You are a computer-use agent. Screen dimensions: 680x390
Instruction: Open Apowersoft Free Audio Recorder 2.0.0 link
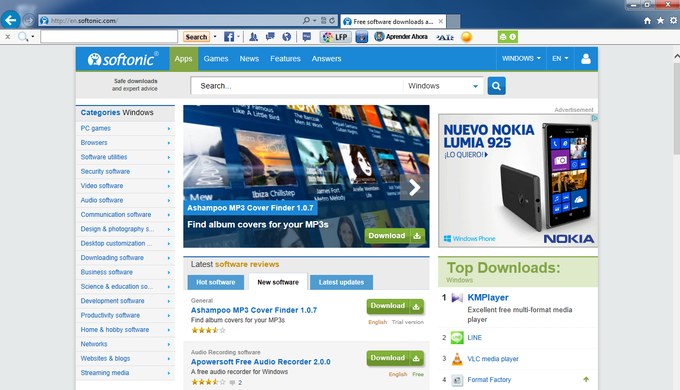pyautogui.click(x=261, y=362)
